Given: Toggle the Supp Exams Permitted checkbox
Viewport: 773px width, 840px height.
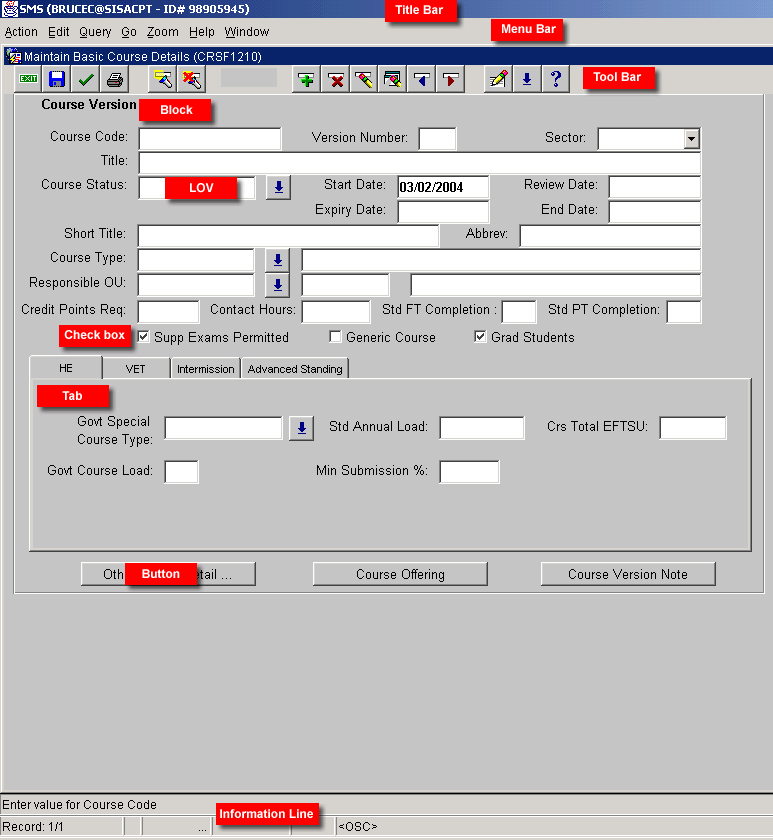Looking at the screenshot, I should tap(144, 337).
